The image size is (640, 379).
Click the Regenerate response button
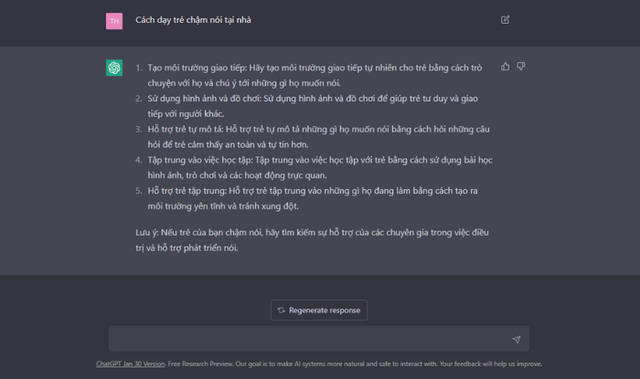(x=319, y=310)
